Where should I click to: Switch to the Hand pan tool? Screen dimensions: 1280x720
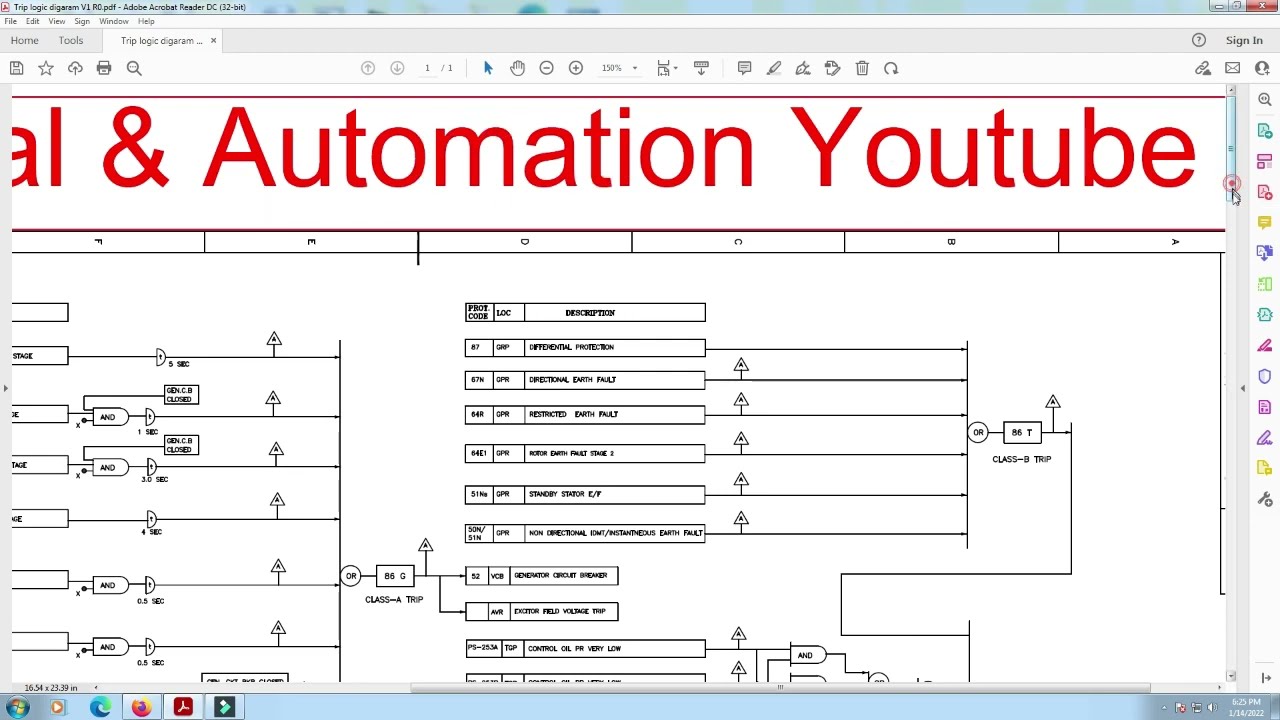(x=517, y=68)
